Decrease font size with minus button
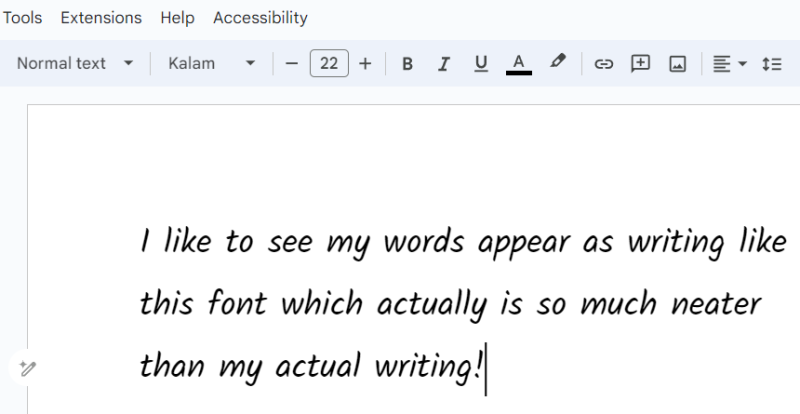The width and height of the screenshot is (800, 414). [x=291, y=64]
